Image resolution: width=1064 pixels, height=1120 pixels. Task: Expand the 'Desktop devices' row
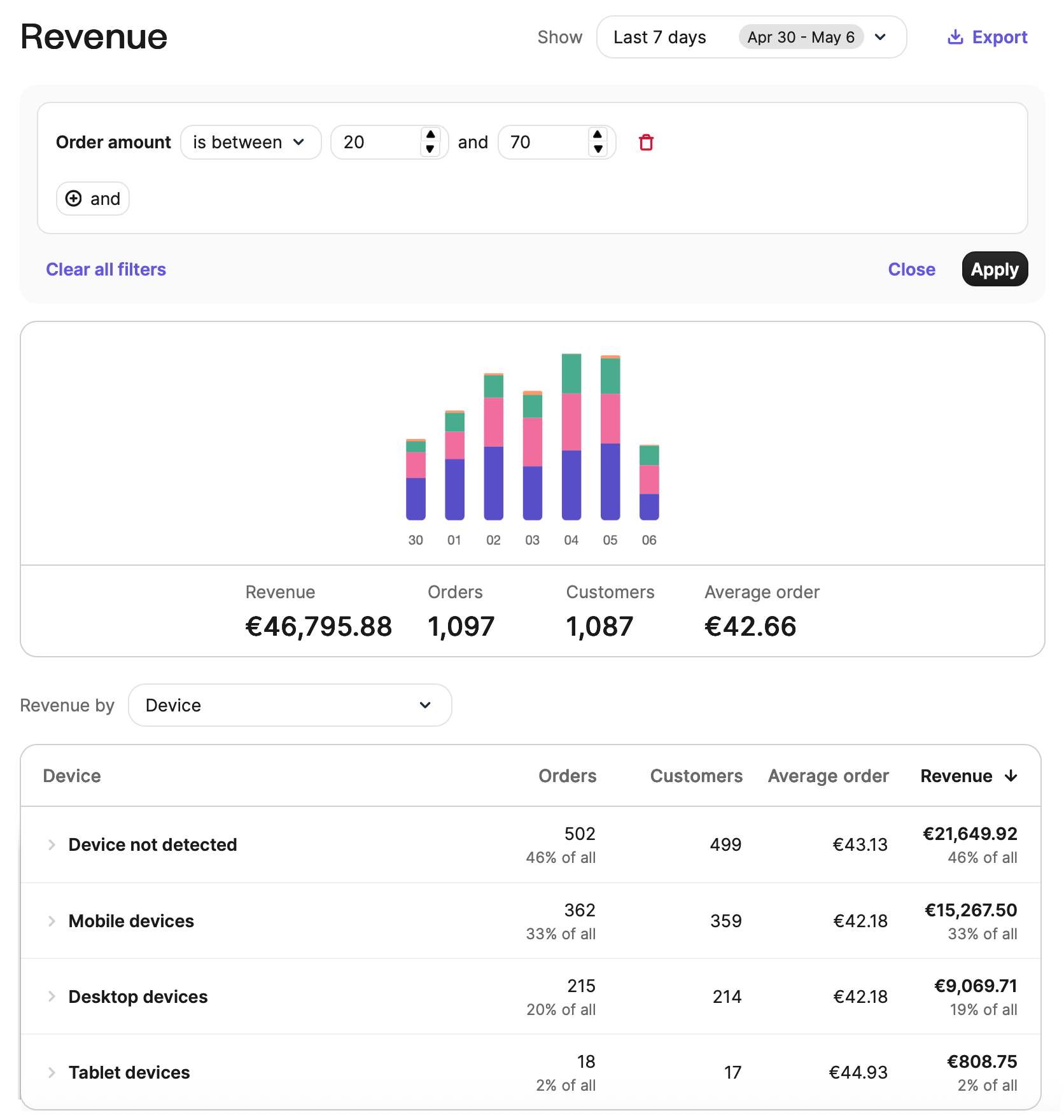coord(51,997)
